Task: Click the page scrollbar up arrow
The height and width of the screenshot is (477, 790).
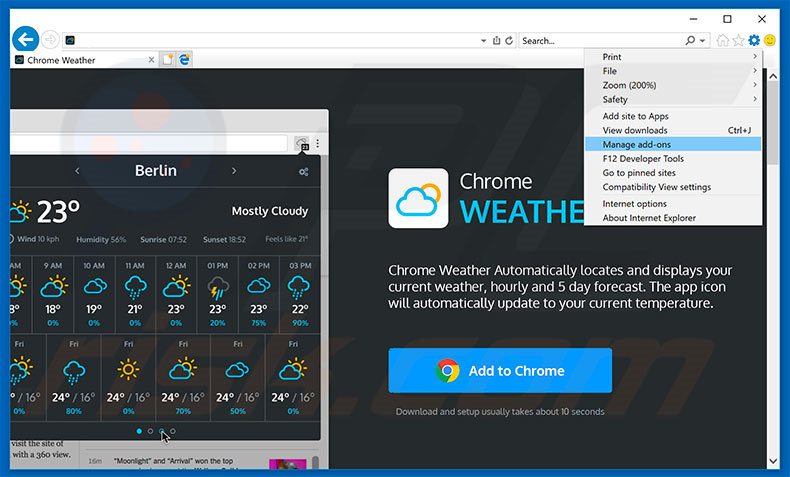Action: (773, 76)
